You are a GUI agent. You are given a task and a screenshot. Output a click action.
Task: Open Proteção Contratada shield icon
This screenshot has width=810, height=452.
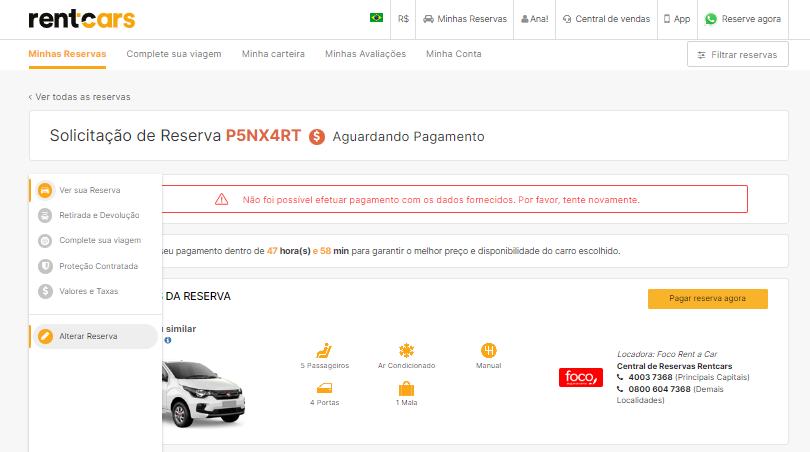pos(45,266)
